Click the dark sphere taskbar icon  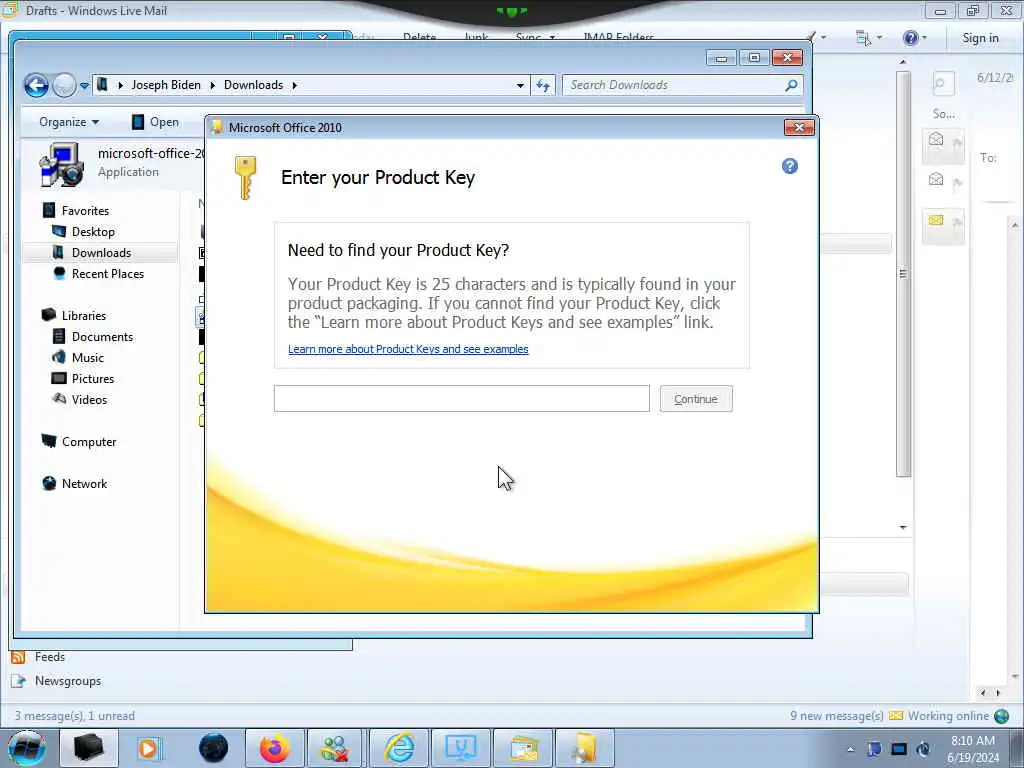[213, 748]
